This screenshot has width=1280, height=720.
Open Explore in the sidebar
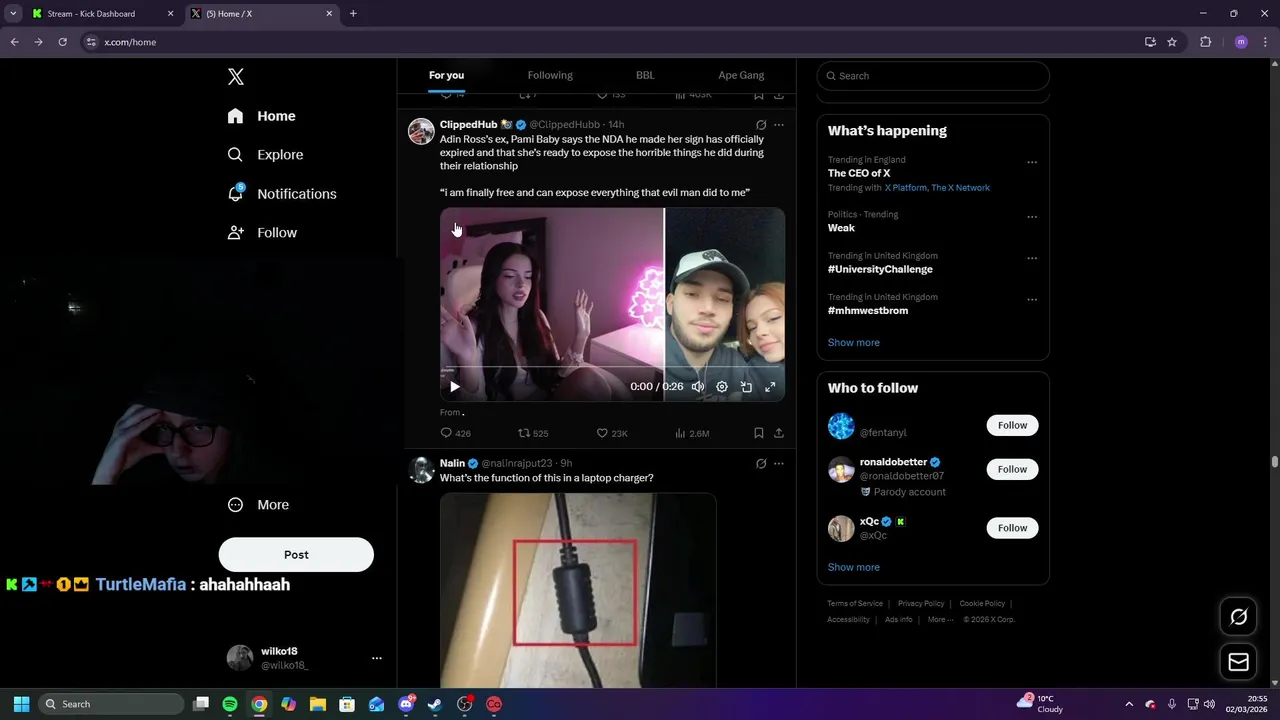pos(265,155)
